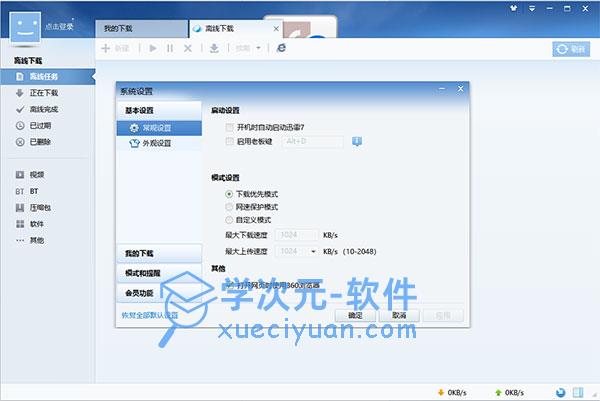Click the 取消 button
Image resolution: width=600 pixels, height=401 pixels.
pos(399,315)
